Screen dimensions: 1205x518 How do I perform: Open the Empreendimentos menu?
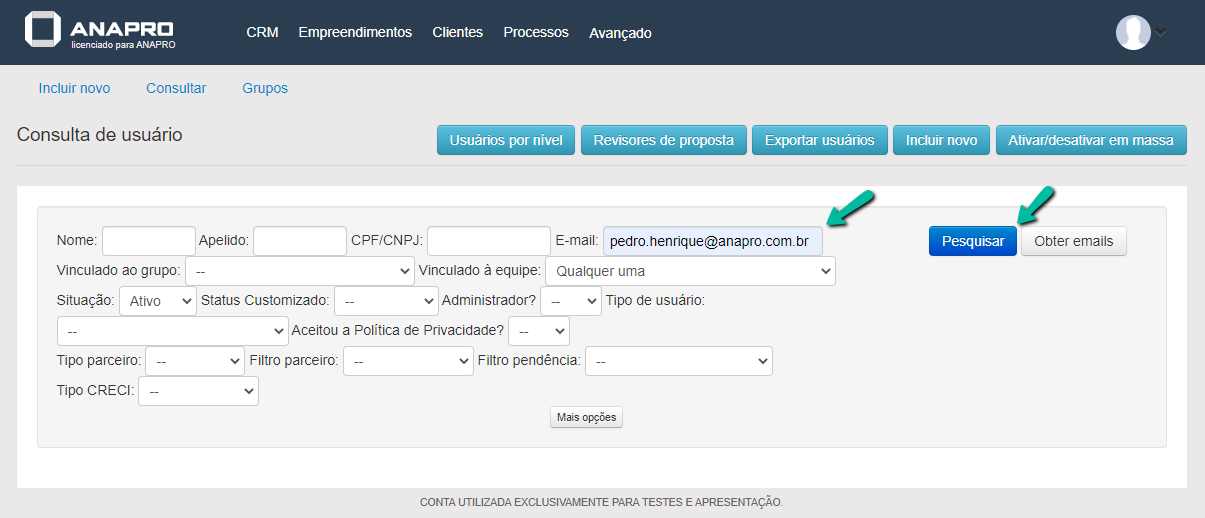coord(355,32)
